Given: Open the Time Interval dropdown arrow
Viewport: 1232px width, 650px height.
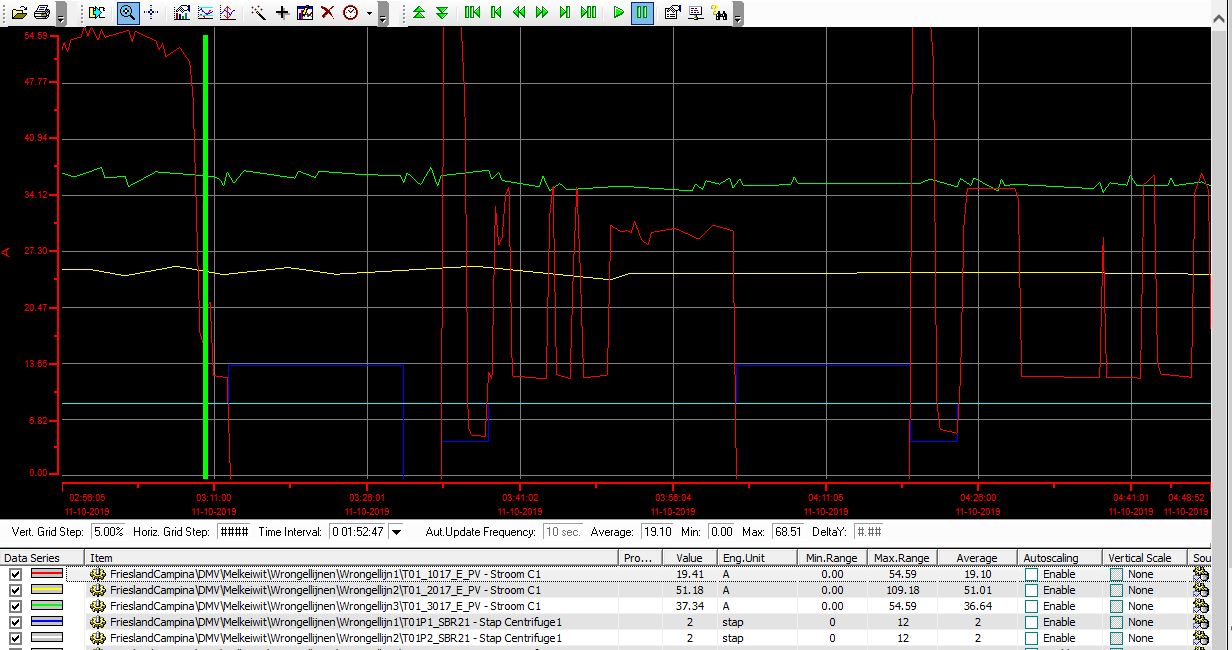Looking at the screenshot, I should [397, 533].
